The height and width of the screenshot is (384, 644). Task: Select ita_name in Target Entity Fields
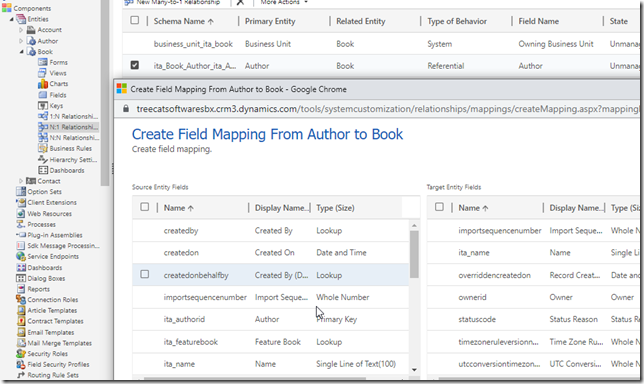tap(534, 253)
